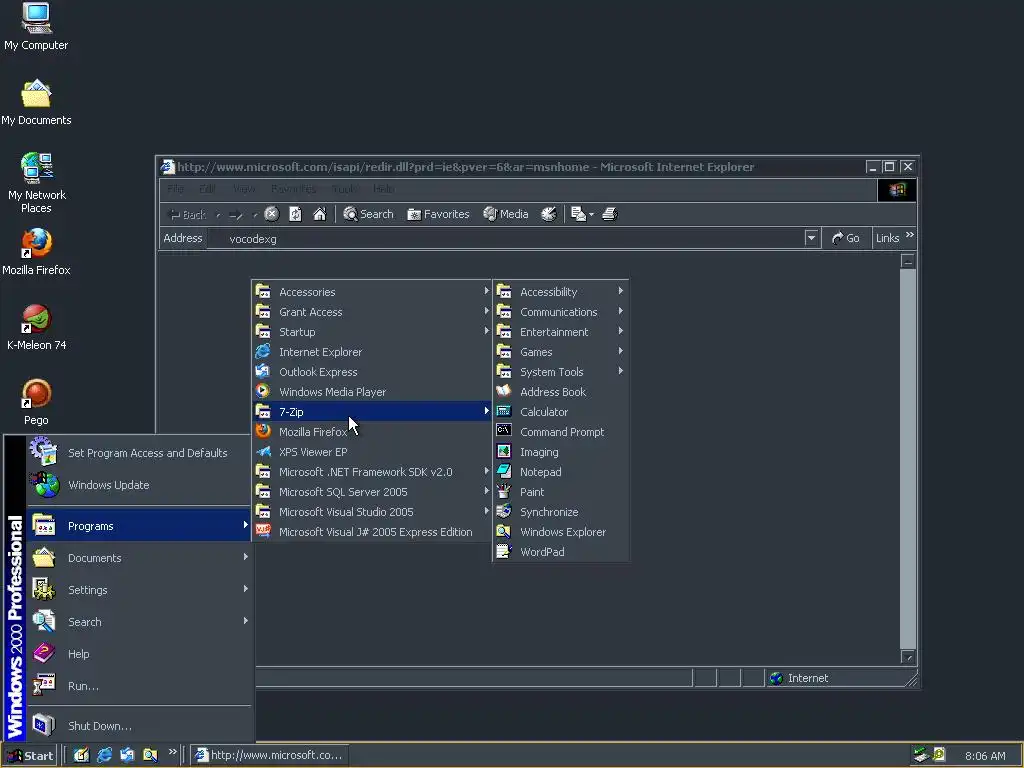Launch Mozilla Firefox from Programs menu

click(x=372, y=432)
